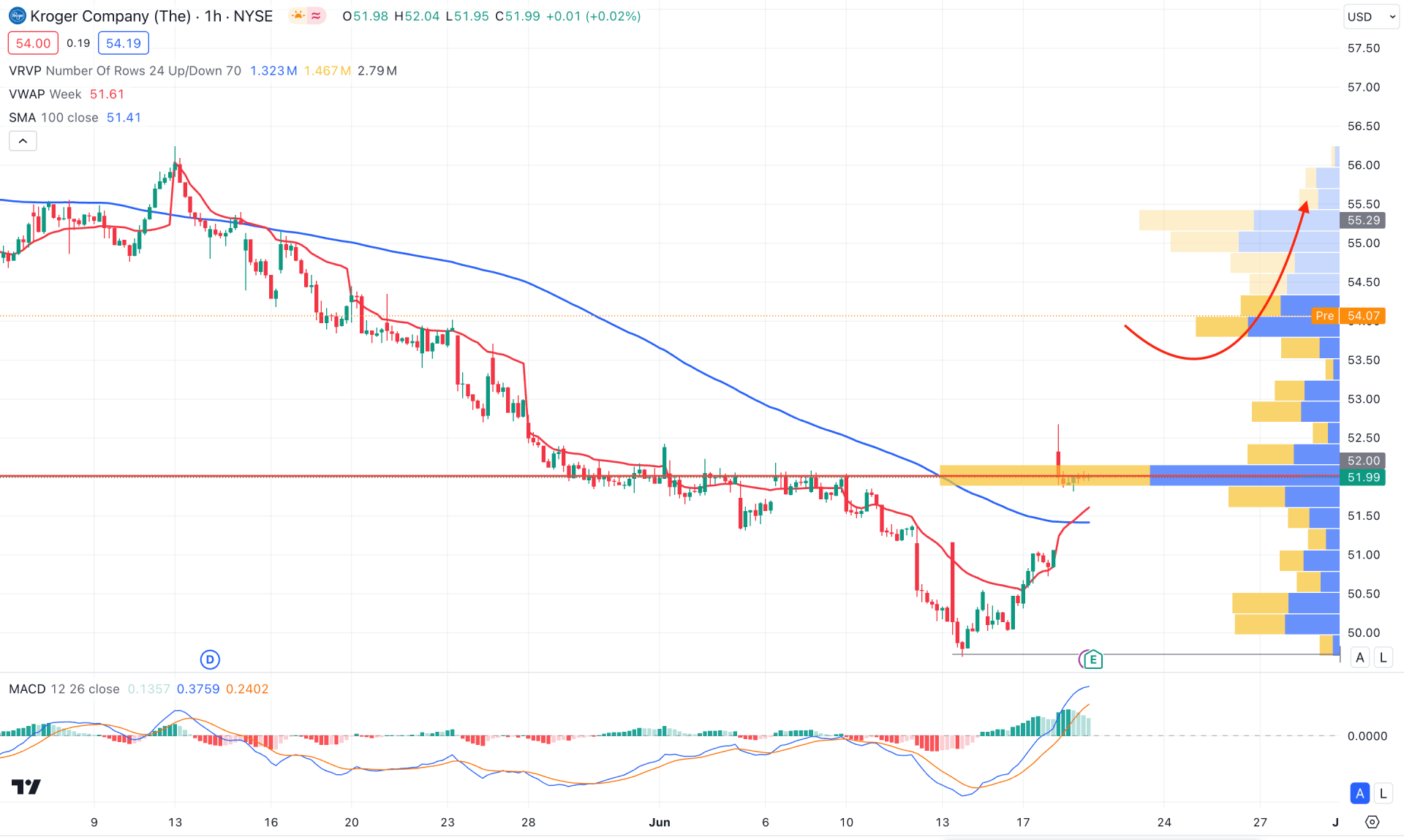Image resolution: width=1404 pixels, height=840 pixels.
Task: Click the TradingView logo
Action: [26, 787]
